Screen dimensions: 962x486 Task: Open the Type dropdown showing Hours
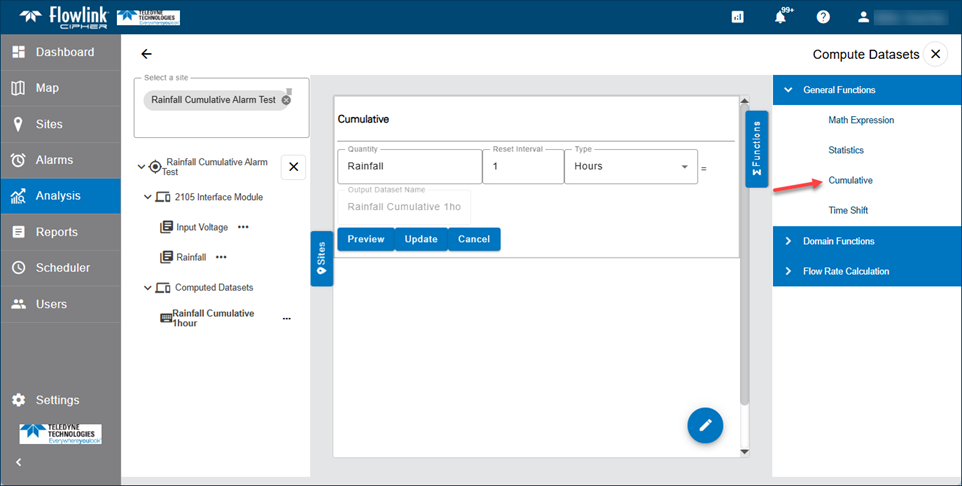click(x=630, y=166)
